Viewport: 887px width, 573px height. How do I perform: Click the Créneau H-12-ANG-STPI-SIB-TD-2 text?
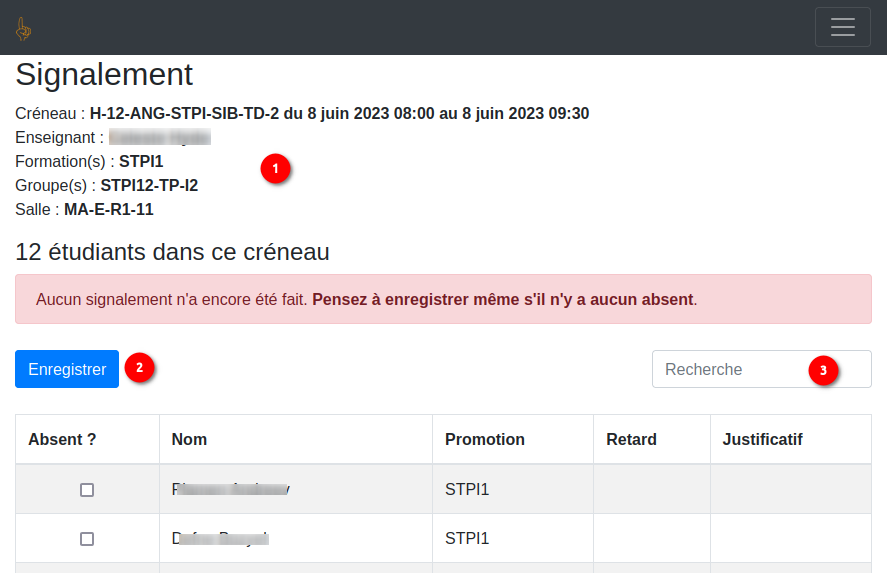click(x=302, y=114)
